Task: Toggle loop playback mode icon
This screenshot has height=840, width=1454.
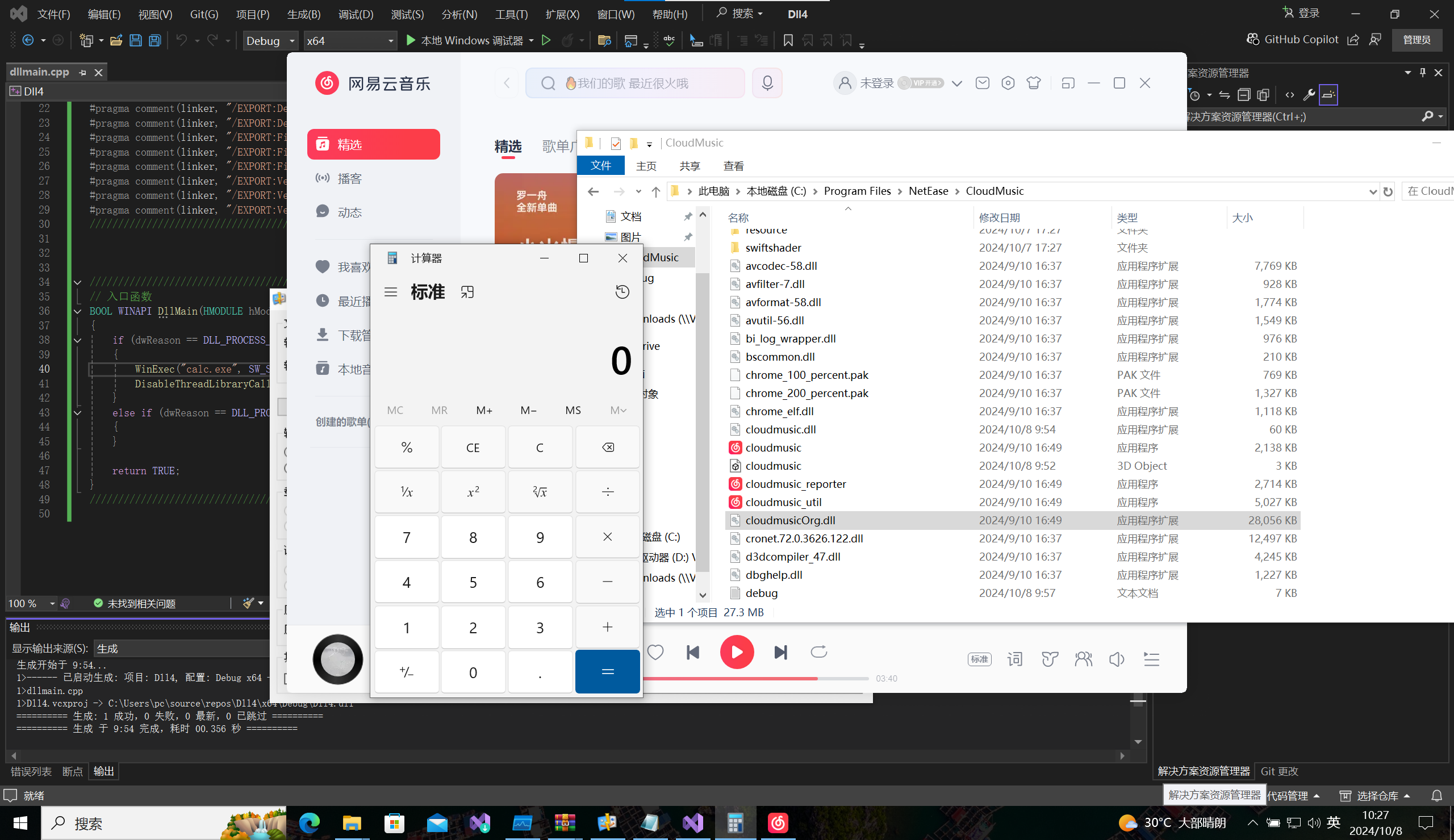Action: 818,653
